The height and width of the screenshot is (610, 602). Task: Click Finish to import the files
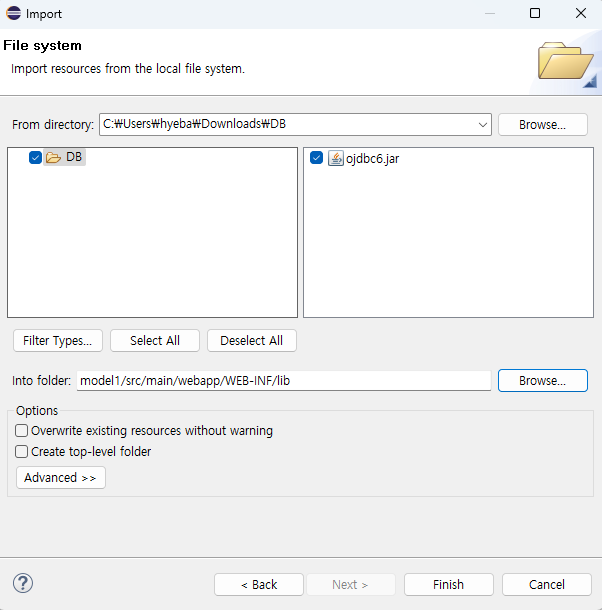click(x=449, y=584)
